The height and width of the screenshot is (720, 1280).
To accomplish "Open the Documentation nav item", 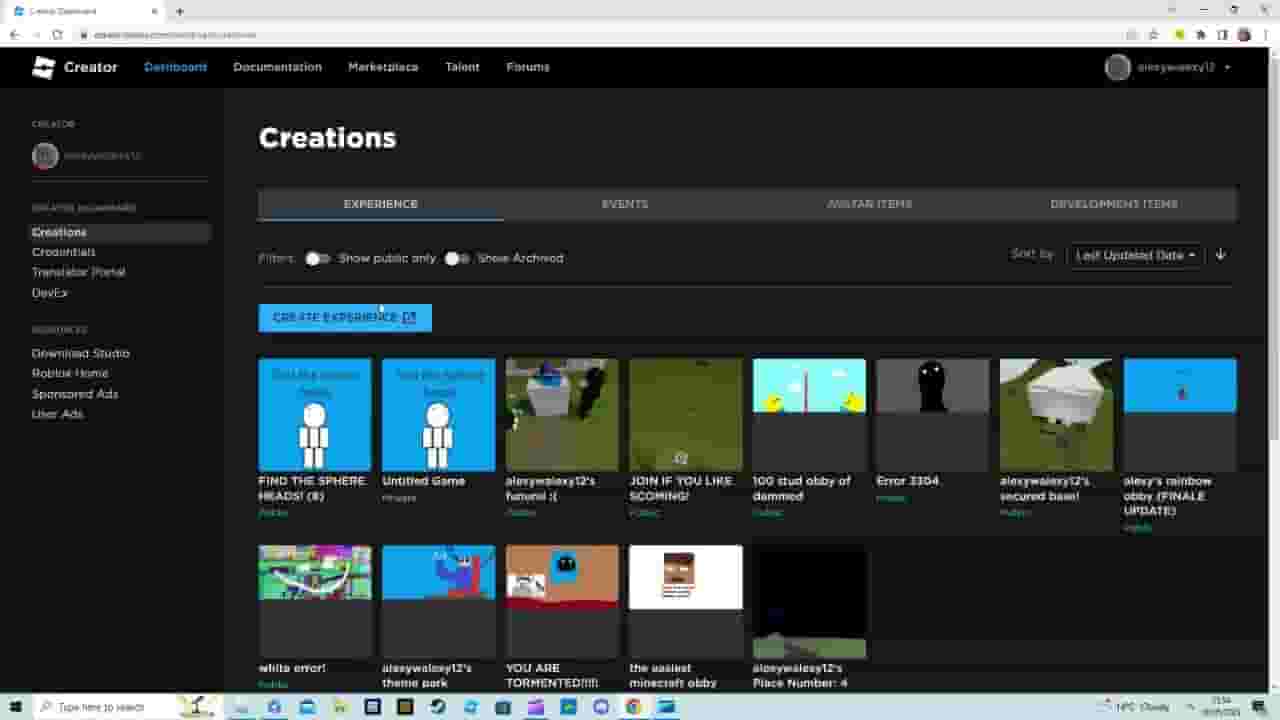I will pyautogui.click(x=277, y=67).
